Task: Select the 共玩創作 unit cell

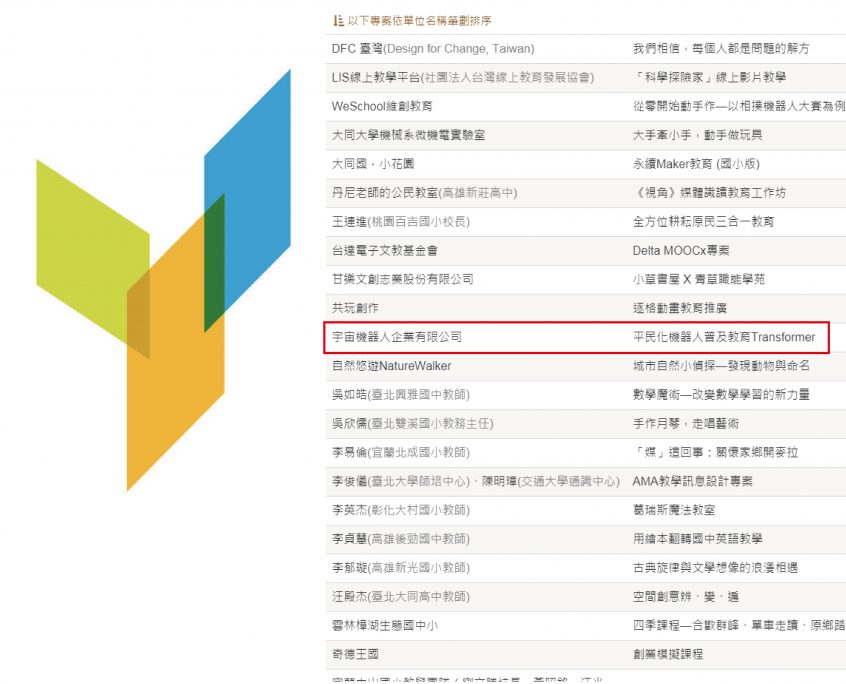Action: click(x=354, y=308)
